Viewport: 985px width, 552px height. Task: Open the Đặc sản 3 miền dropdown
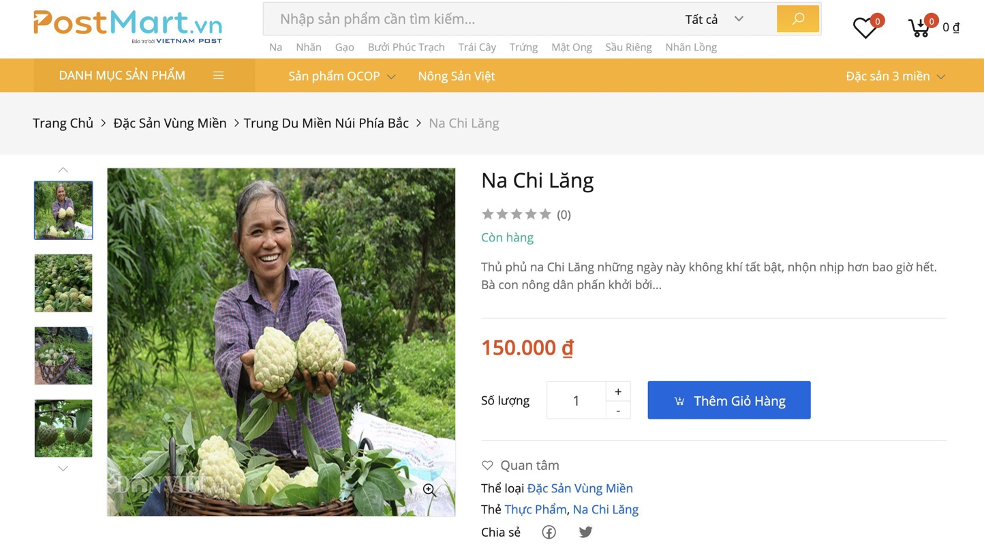895,76
